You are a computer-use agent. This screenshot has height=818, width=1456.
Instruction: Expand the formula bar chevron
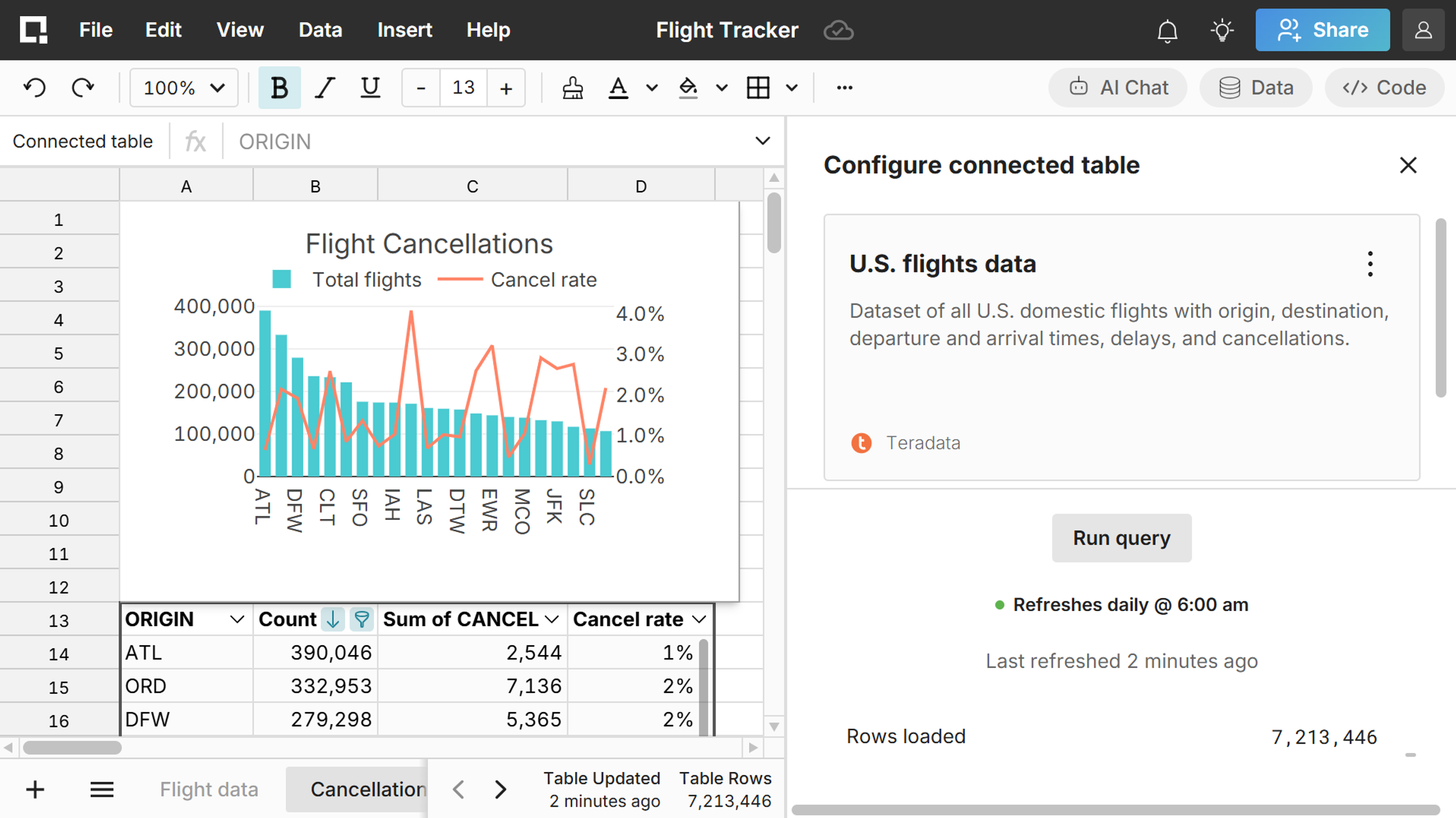tap(763, 141)
